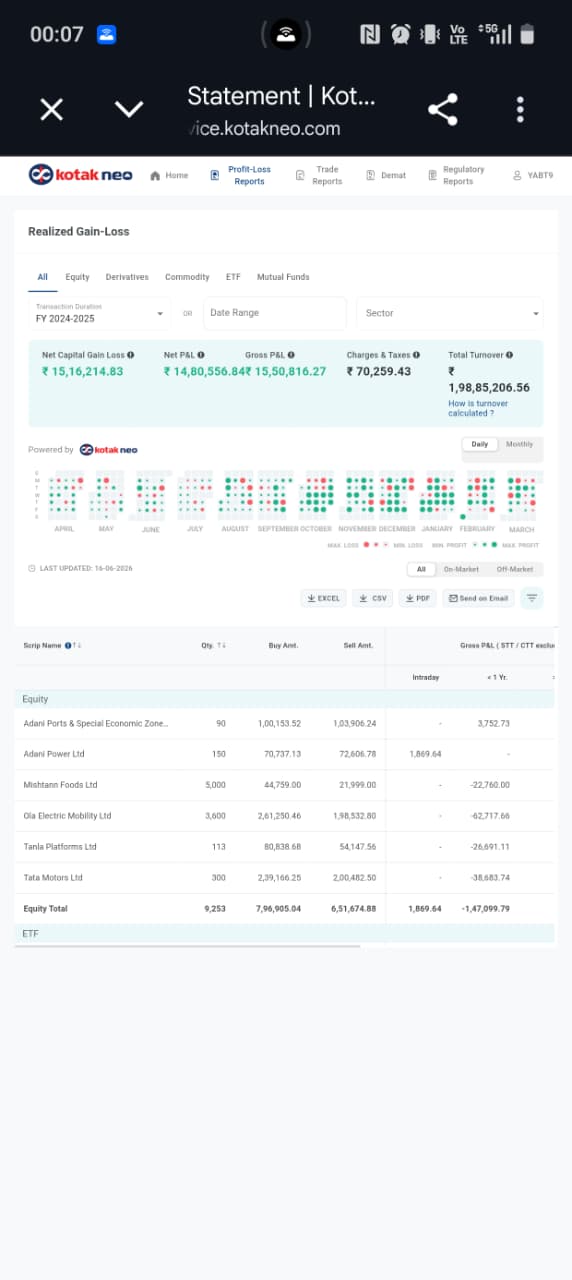Click the Tanla Platforms Ltd scrip name

tap(60, 847)
